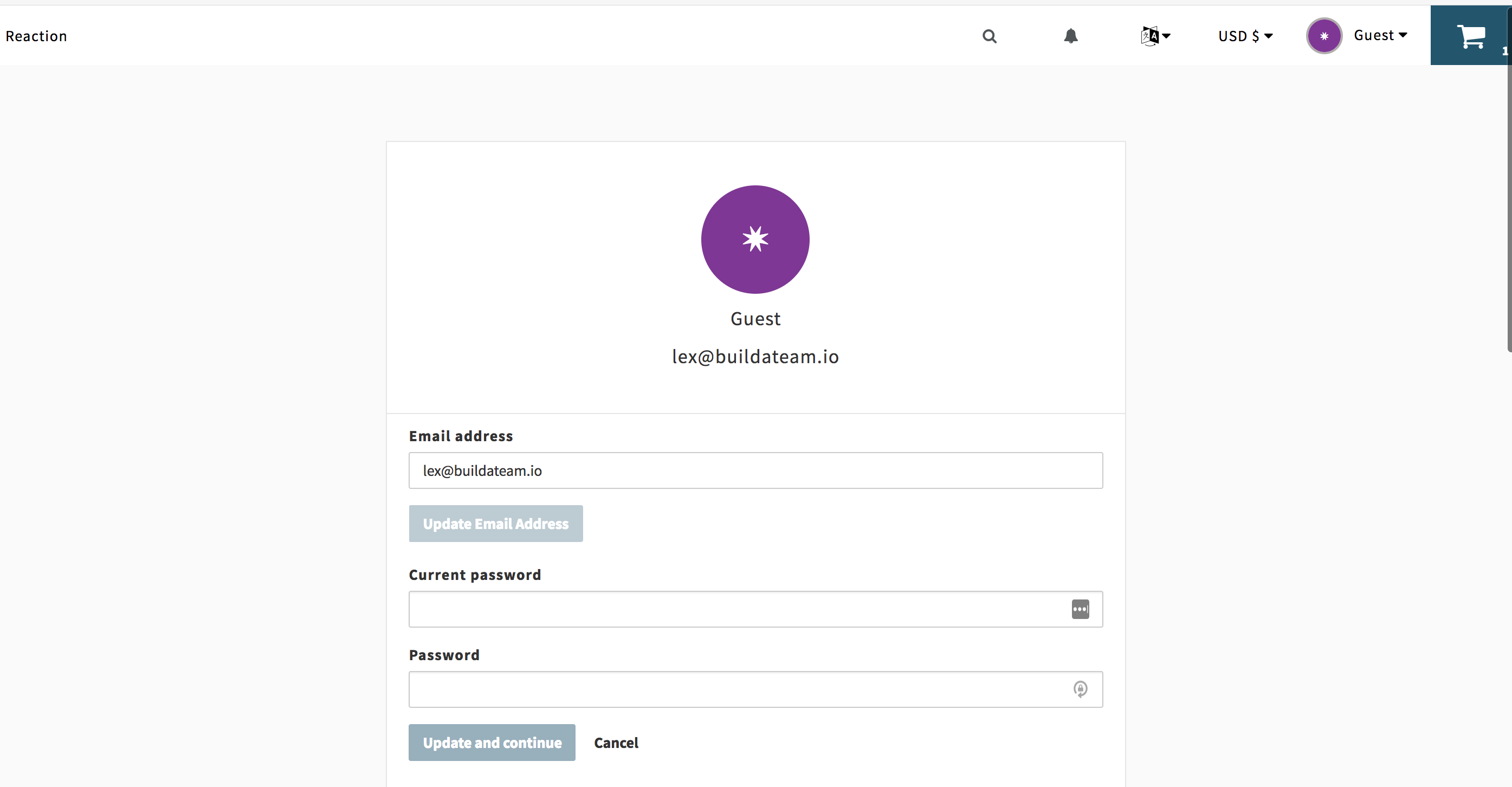
Task: Open the USD $ currency dropdown
Action: tap(1245, 36)
